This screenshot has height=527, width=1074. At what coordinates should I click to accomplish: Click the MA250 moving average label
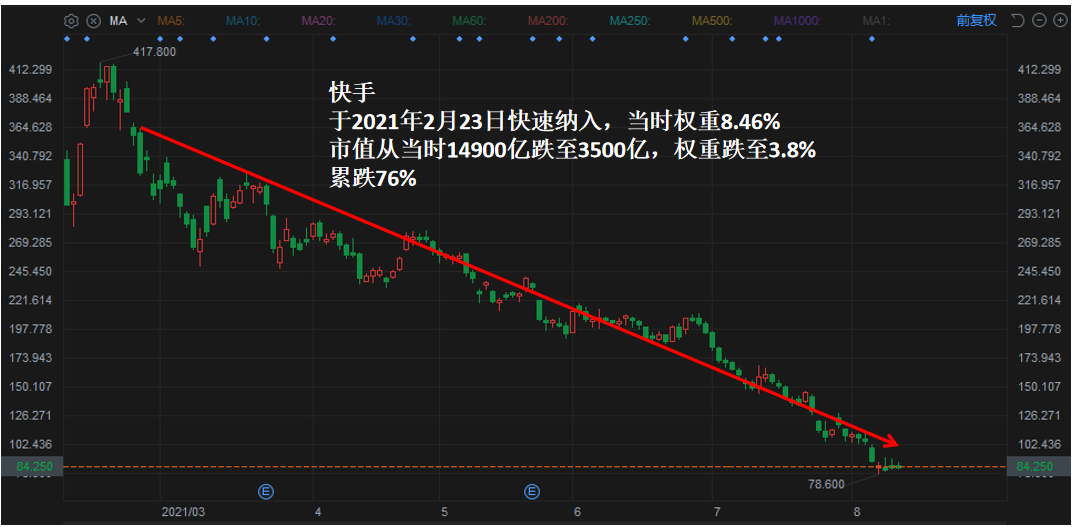point(630,21)
